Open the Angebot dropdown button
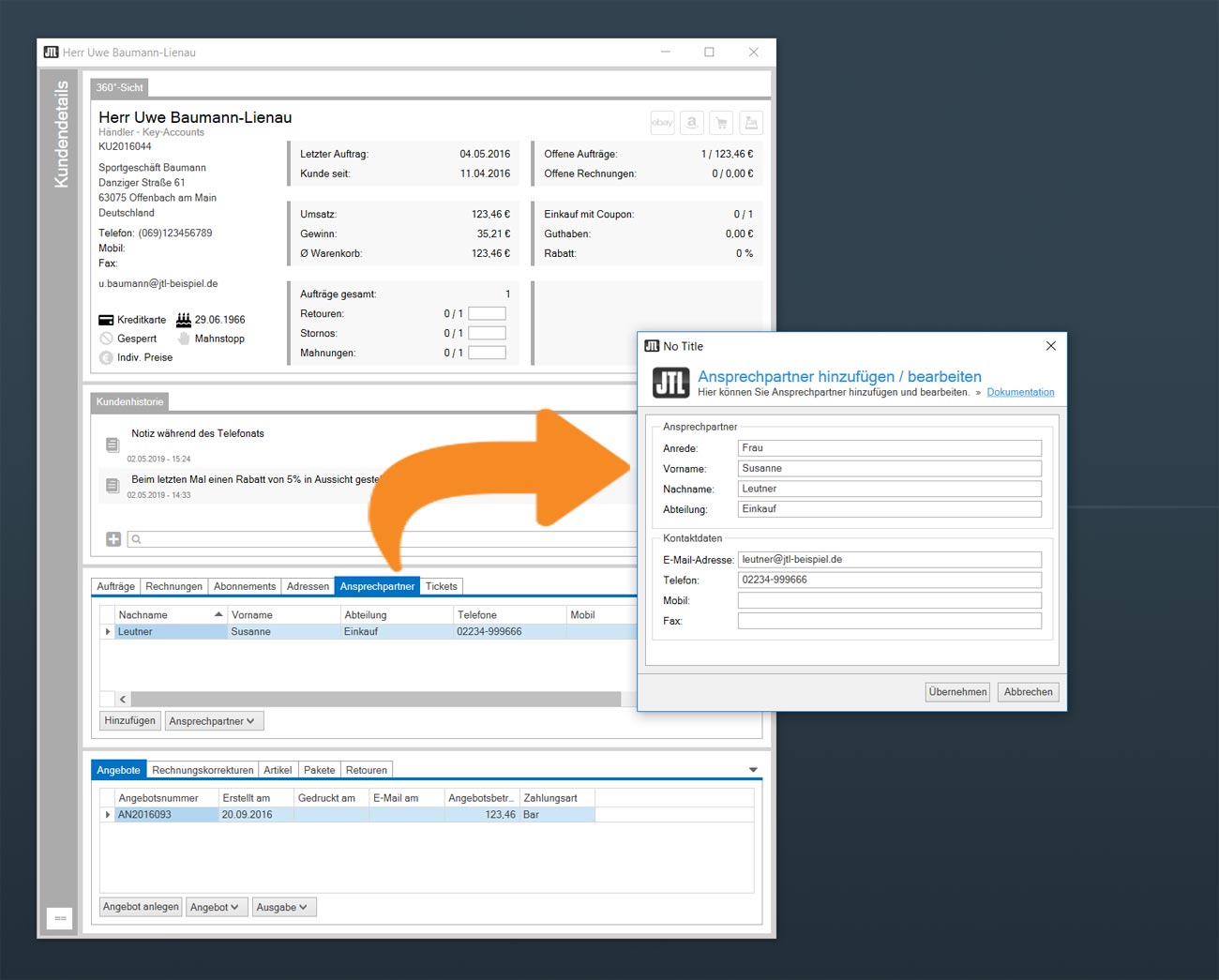 coord(217,907)
